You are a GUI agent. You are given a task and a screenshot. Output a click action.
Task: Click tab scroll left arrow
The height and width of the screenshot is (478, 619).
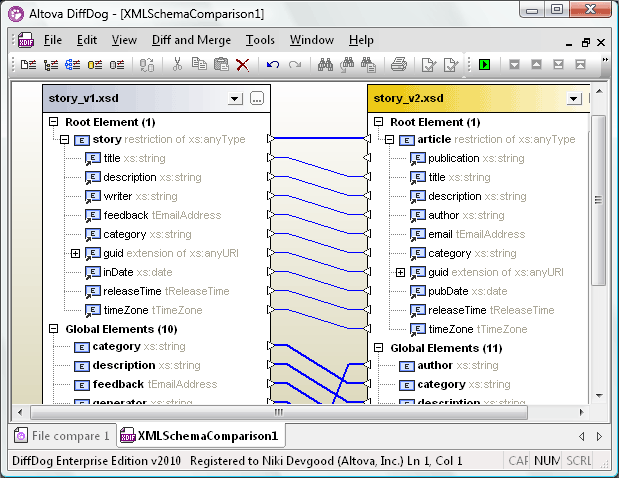(x=581, y=436)
